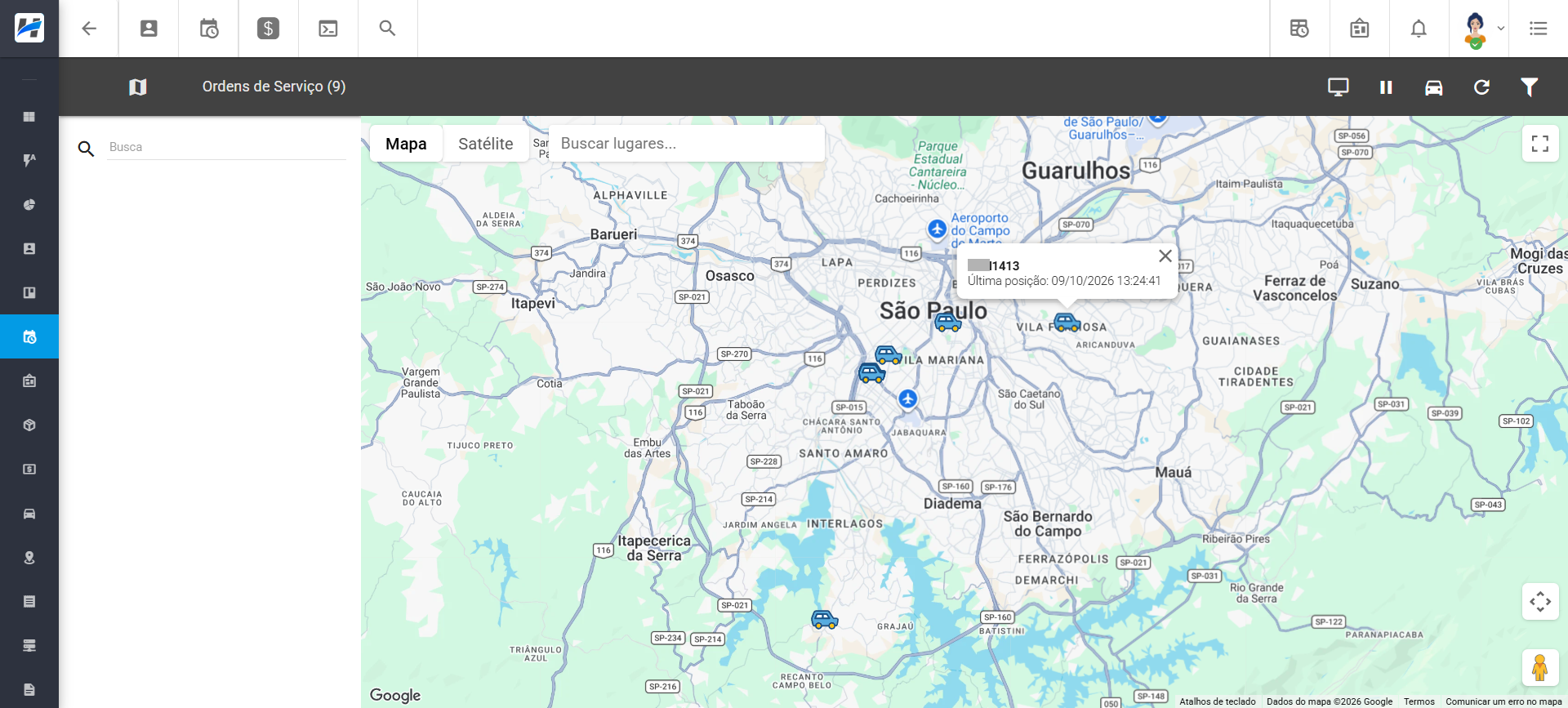This screenshot has height=708, width=1568.
Task: Open the list menu icon at far right
Action: 1539,29
